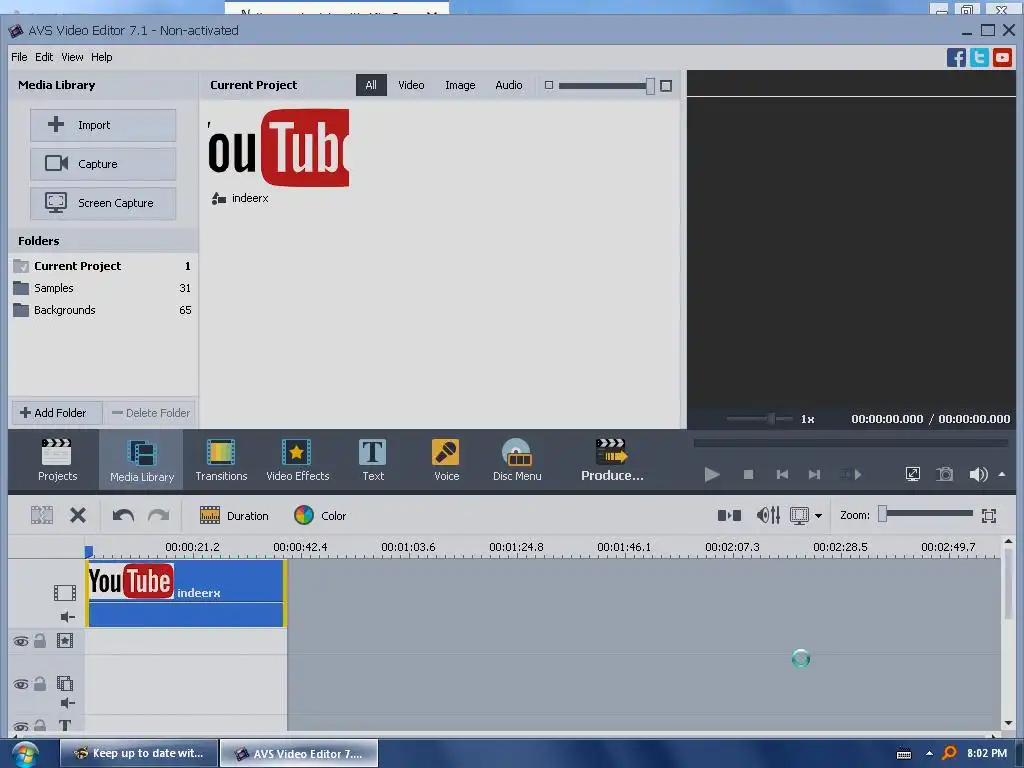Select the indeerx clip on timeline
This screenshot has width=1024, height=768.
(186, 593)
